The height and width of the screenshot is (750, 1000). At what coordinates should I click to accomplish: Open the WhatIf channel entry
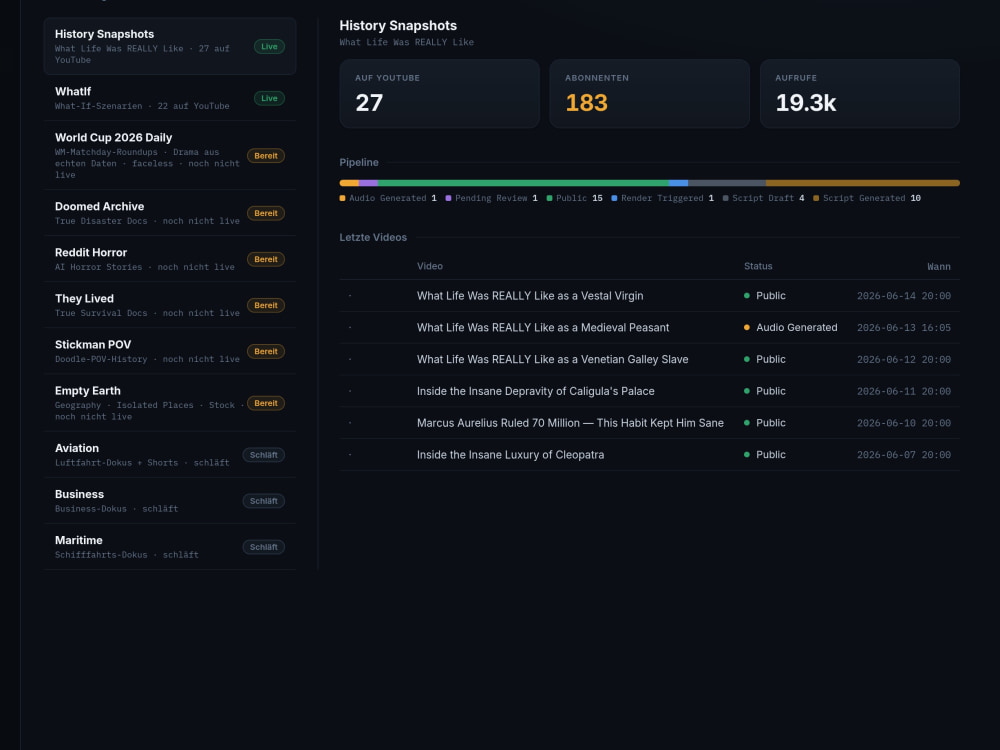point(170,98)
